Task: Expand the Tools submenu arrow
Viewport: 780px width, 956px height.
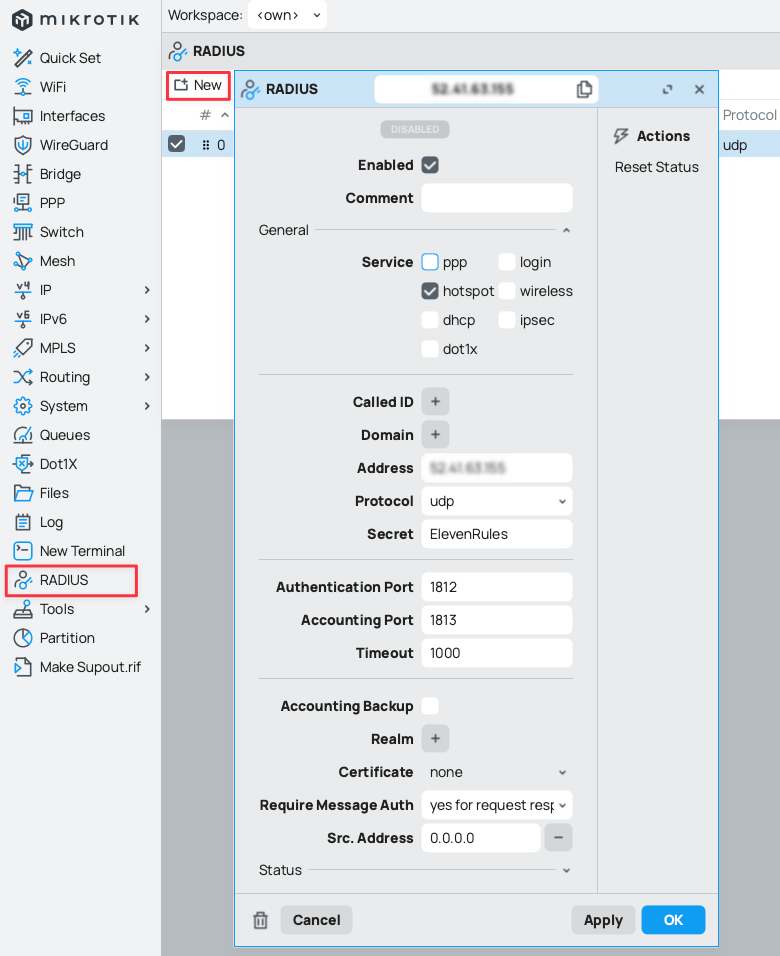Action: (147, 609)
